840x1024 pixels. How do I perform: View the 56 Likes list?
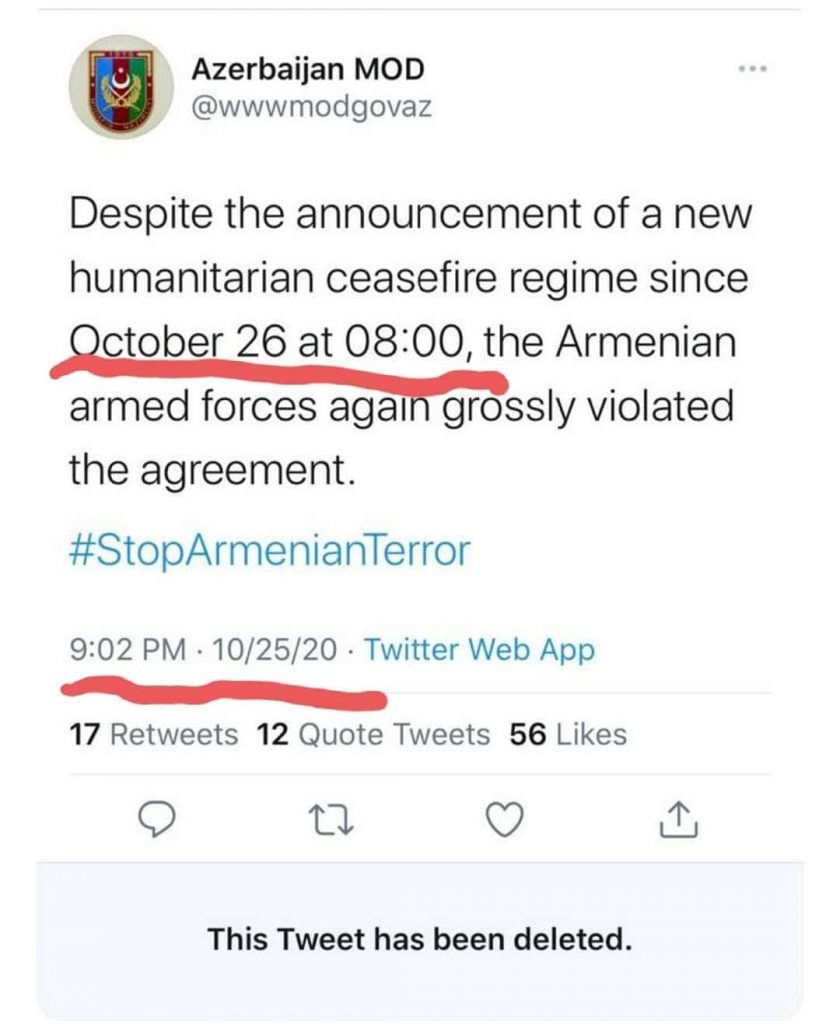pyautogui.click(x=568, y=734)
